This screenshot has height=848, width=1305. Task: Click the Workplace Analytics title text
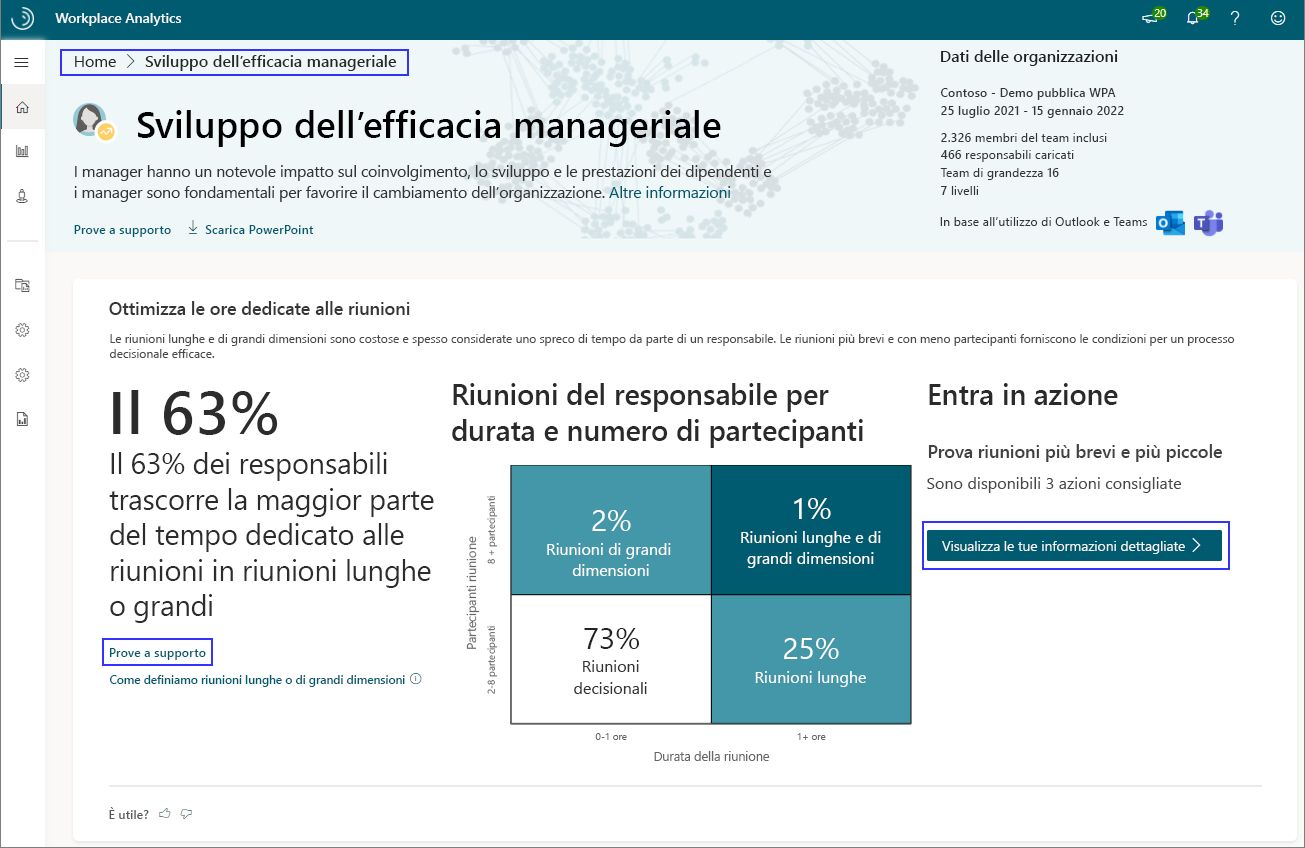point(118,18)
